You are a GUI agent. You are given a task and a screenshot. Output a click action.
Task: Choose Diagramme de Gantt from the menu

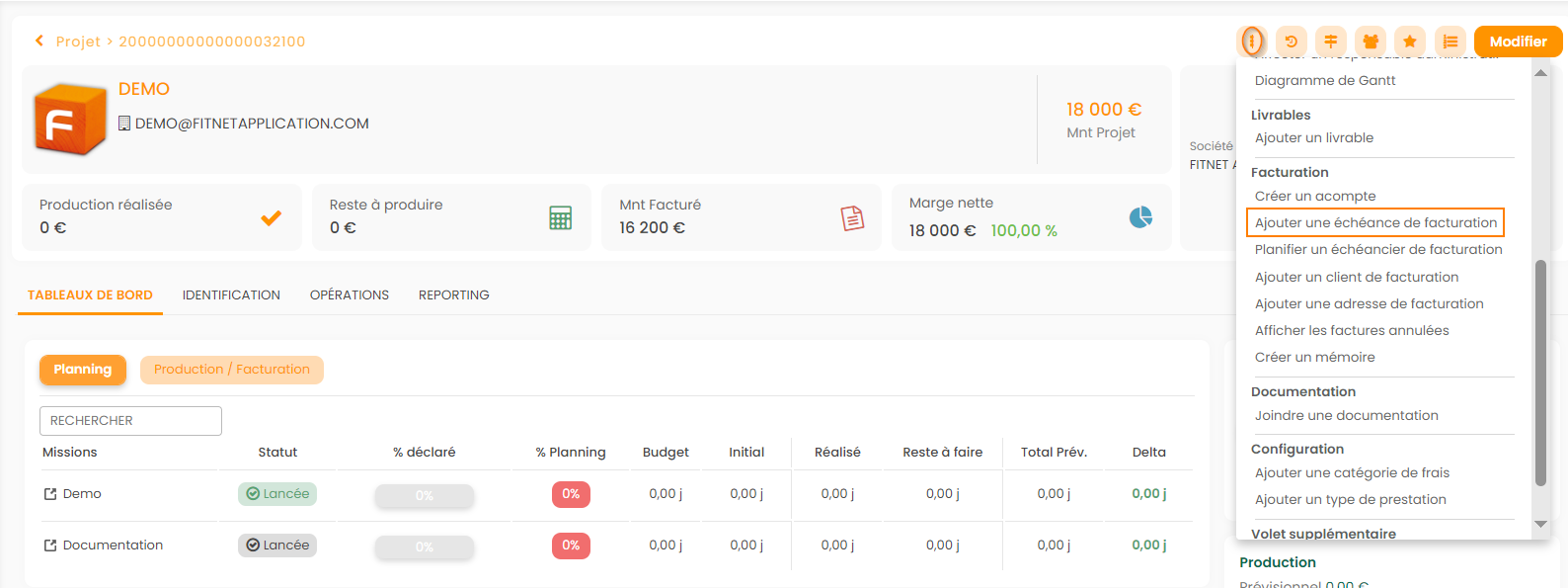(x=1325, y=81)
